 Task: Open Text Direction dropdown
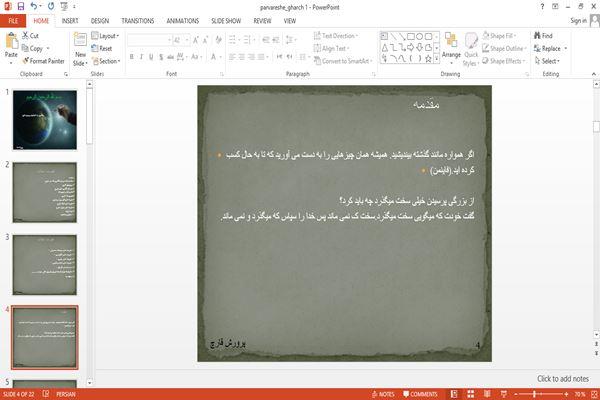click(336, 36)
